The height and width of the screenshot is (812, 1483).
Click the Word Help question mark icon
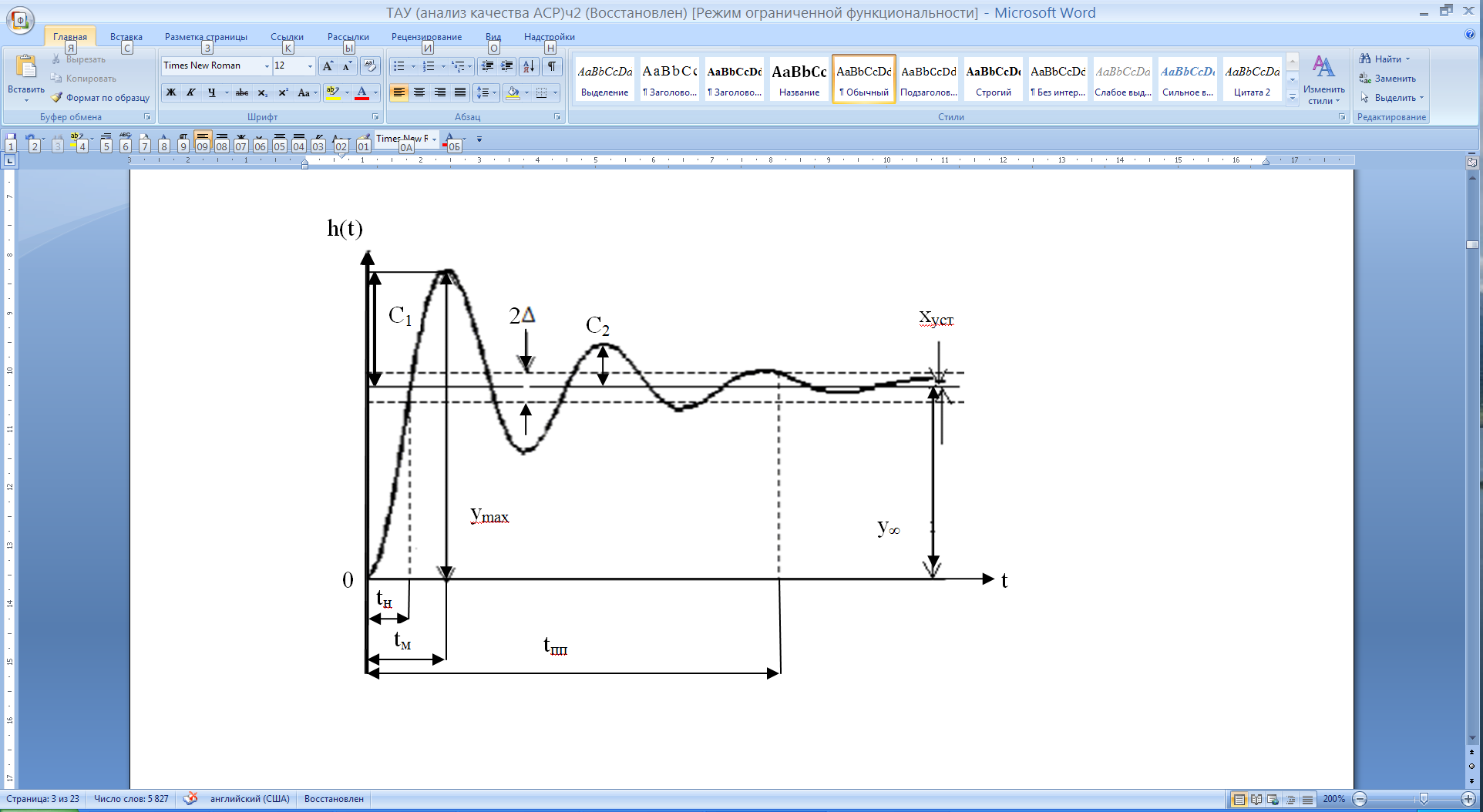(x=1469, y=35)
